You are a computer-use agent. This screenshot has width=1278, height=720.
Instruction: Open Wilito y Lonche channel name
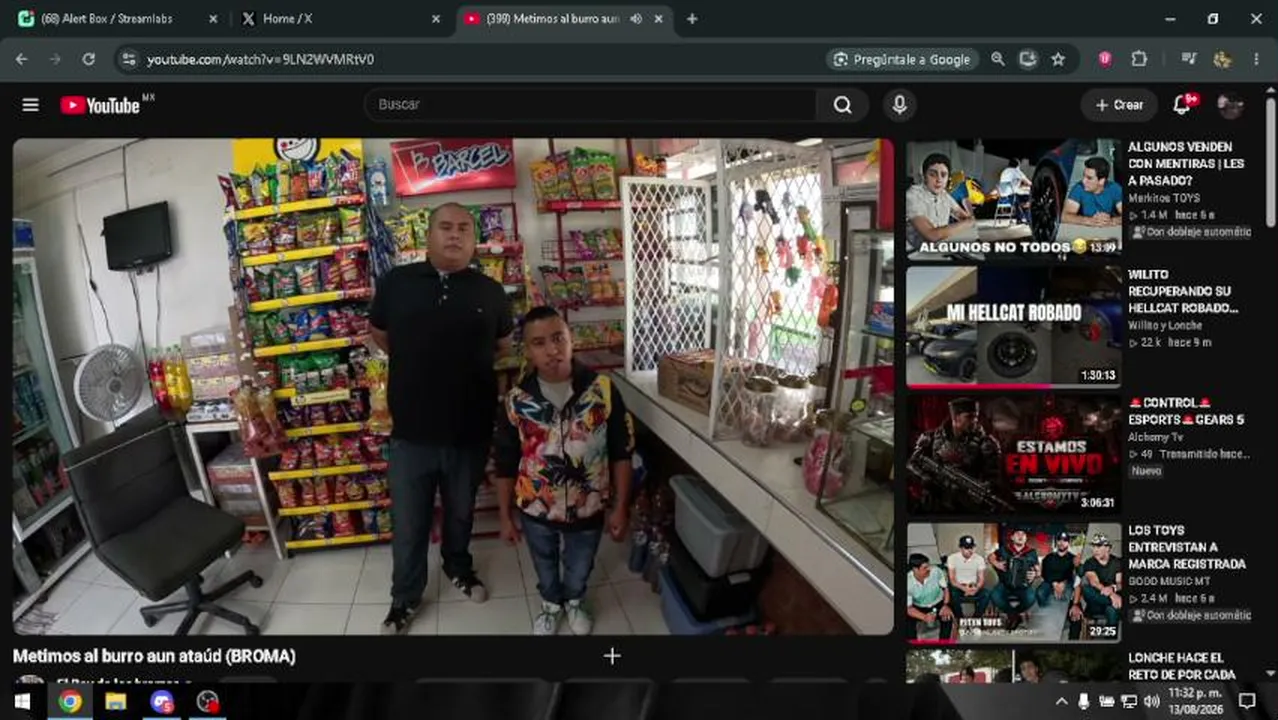point(1165,326)
